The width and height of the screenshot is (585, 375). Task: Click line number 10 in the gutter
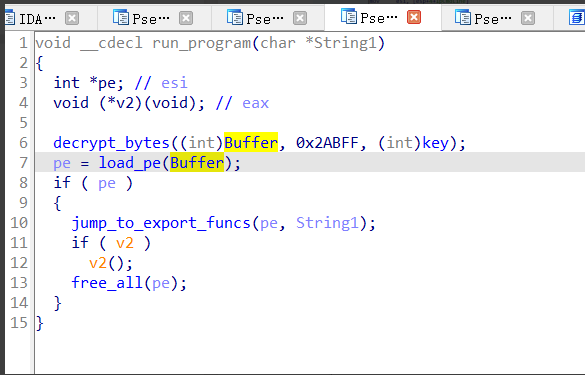pyautogui.click(x=19, y=223)
